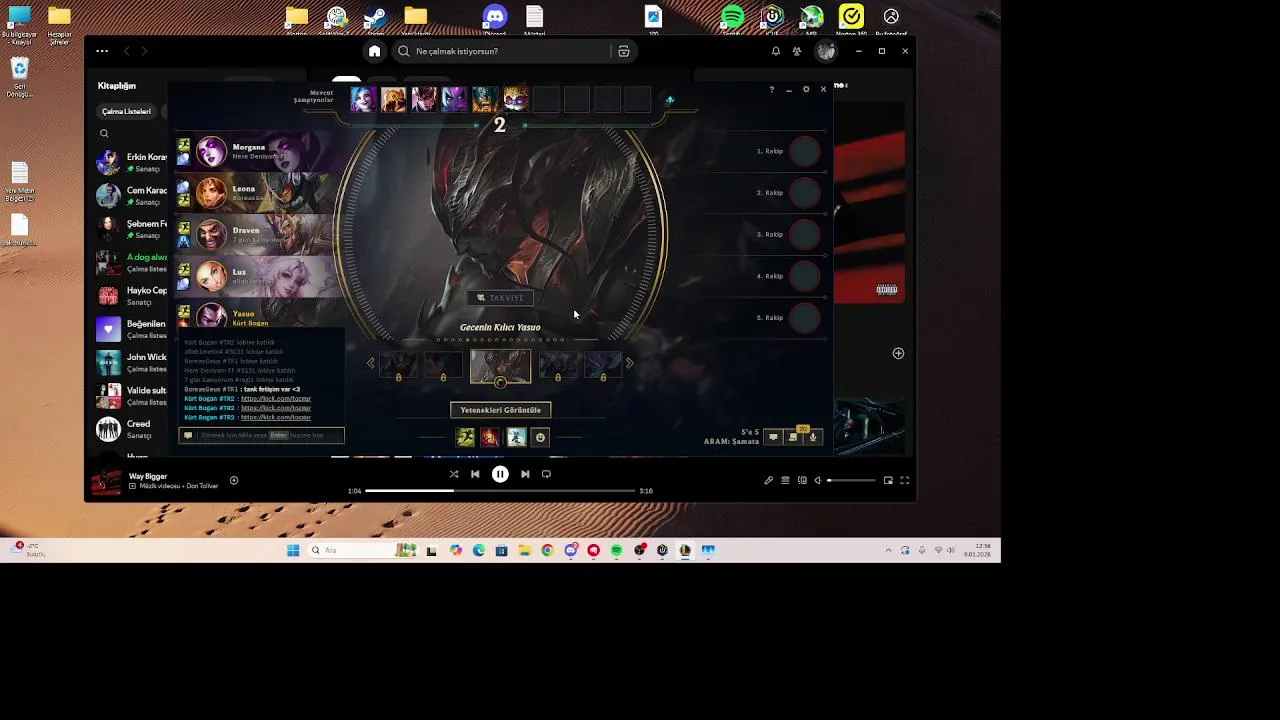1280x720 pixels.
Task: Open Hayko Cepkin in Spotify library
Action: tap(132, 296)
